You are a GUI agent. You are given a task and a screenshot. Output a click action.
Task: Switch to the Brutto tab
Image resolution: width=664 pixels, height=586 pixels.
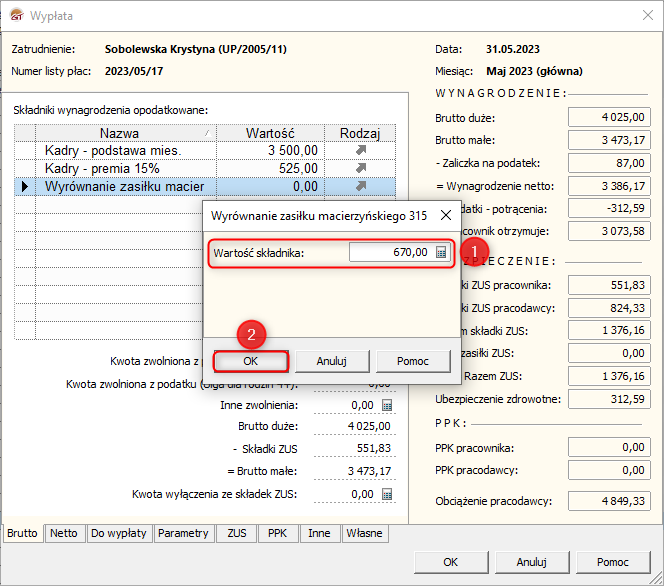(22, 533)
